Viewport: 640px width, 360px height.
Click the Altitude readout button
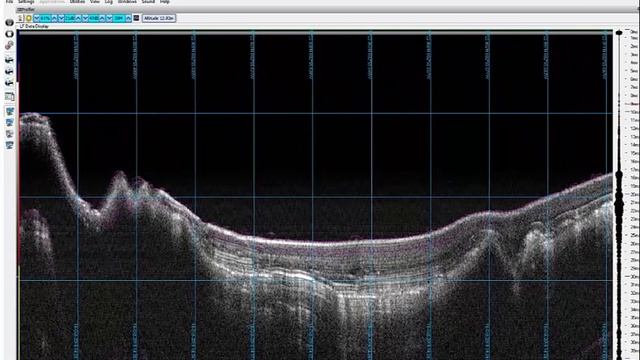pos(159,18)
